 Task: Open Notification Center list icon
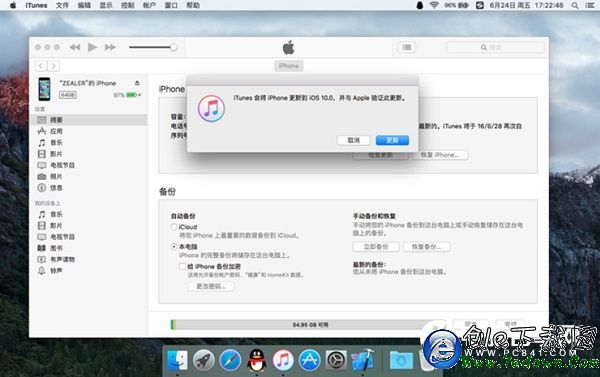pos(590,5)
